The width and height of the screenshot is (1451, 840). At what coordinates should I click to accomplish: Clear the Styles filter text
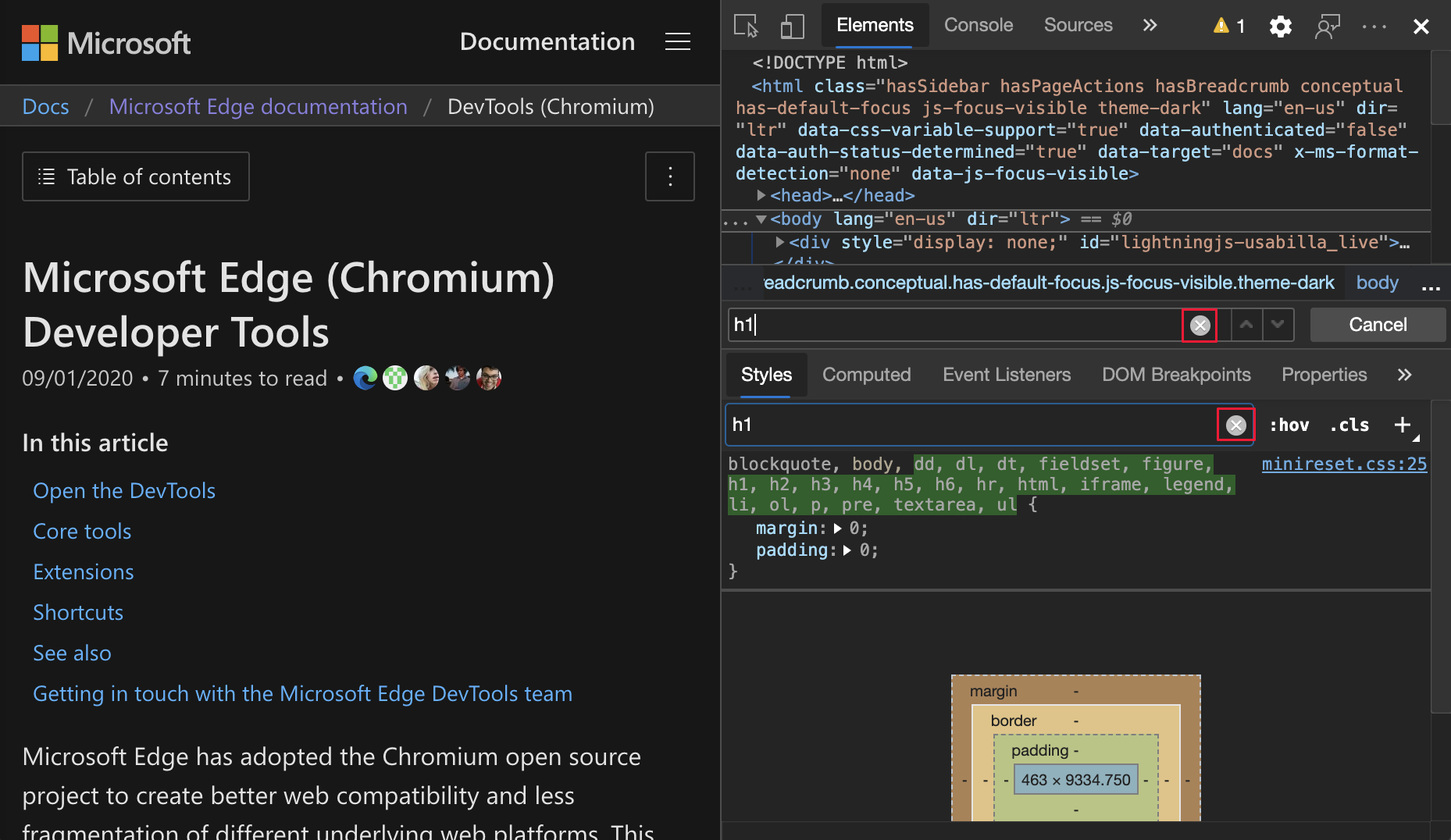pos(1235,425)
